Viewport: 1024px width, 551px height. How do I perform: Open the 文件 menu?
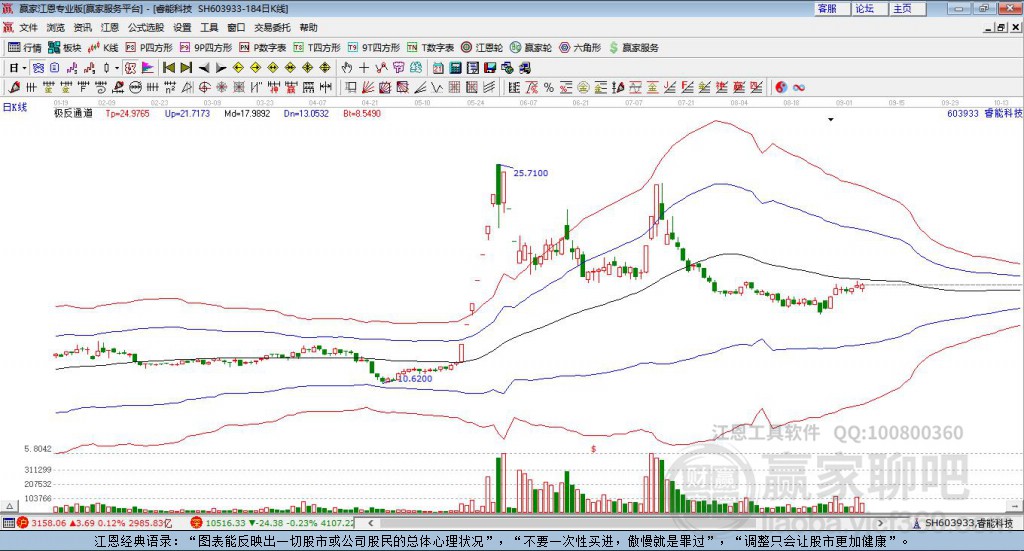(28, 27)
